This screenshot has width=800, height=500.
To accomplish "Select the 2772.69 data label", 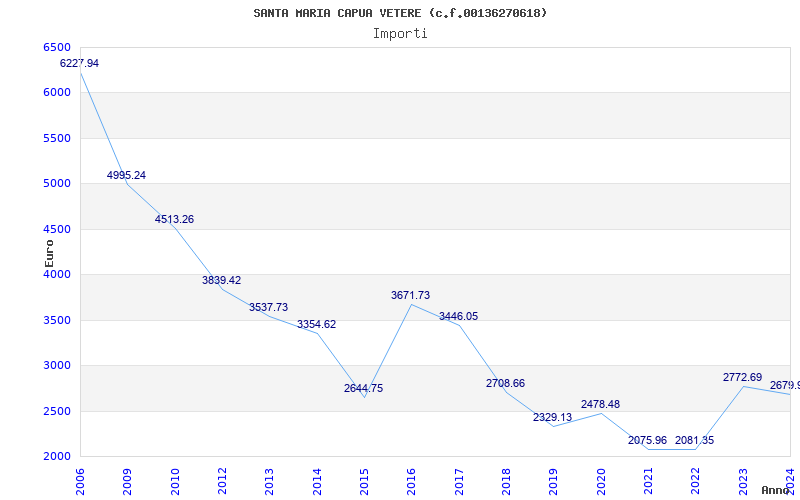I will 742,377.
